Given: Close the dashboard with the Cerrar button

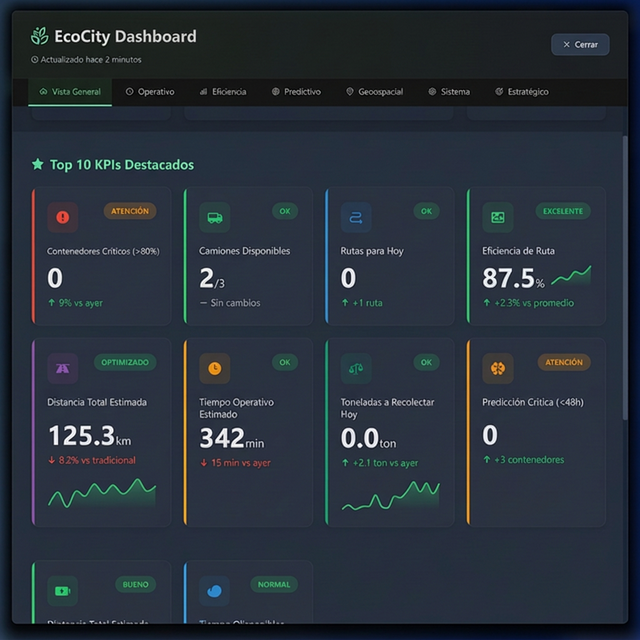Looking at the screenshot, I should (x=580, y=44).
